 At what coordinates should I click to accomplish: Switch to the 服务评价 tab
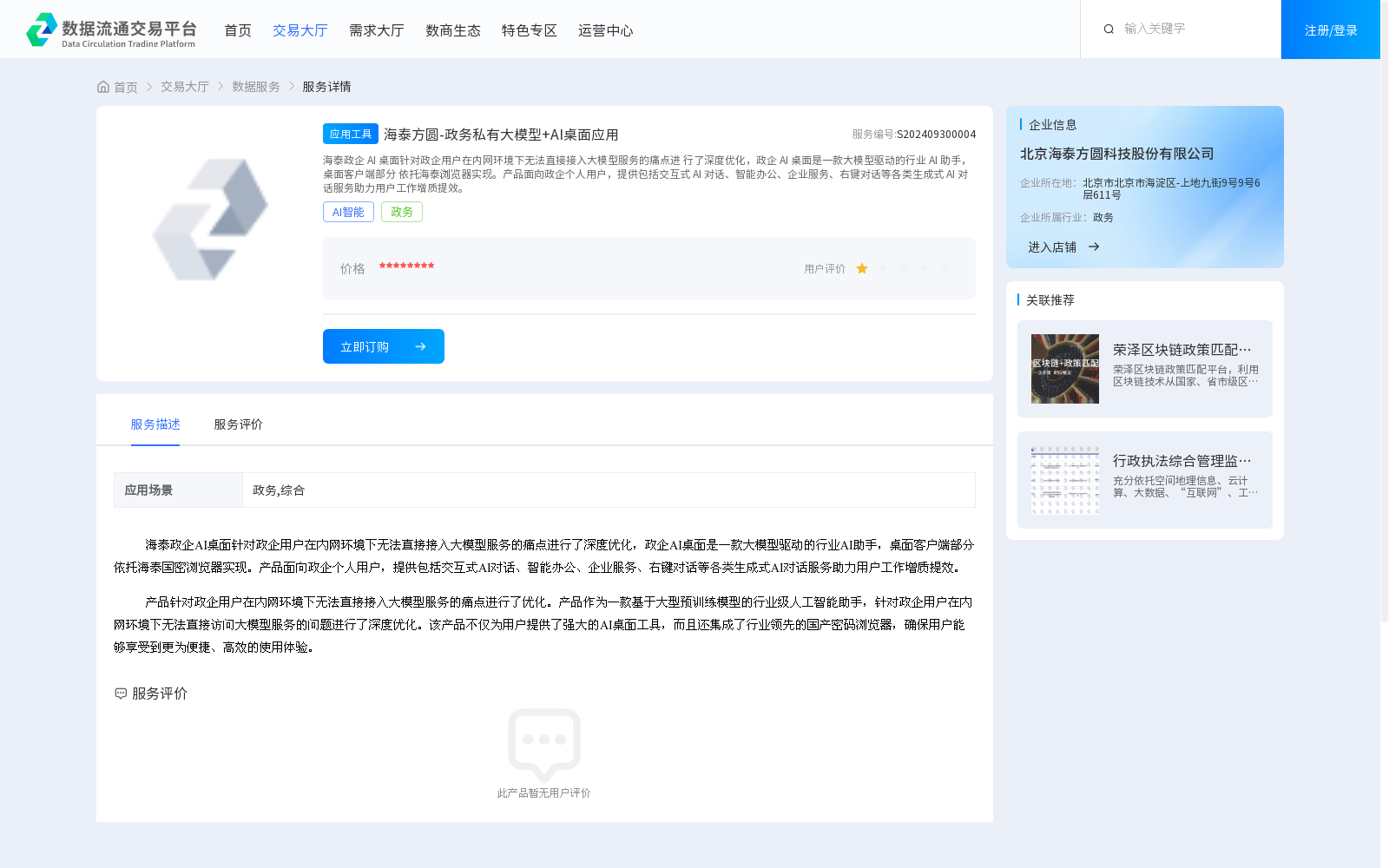[x=239, y=424]
